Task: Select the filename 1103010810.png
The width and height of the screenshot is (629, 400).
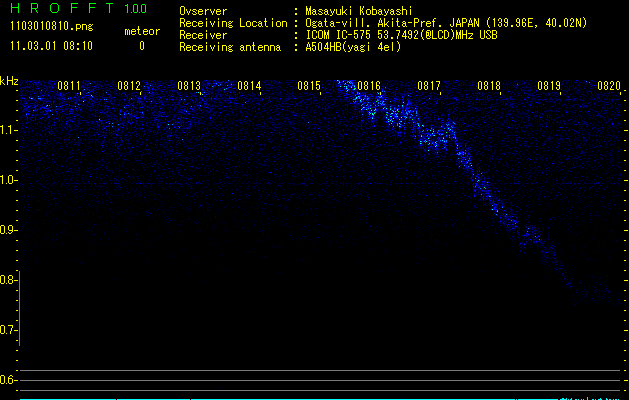Action: 52,26
